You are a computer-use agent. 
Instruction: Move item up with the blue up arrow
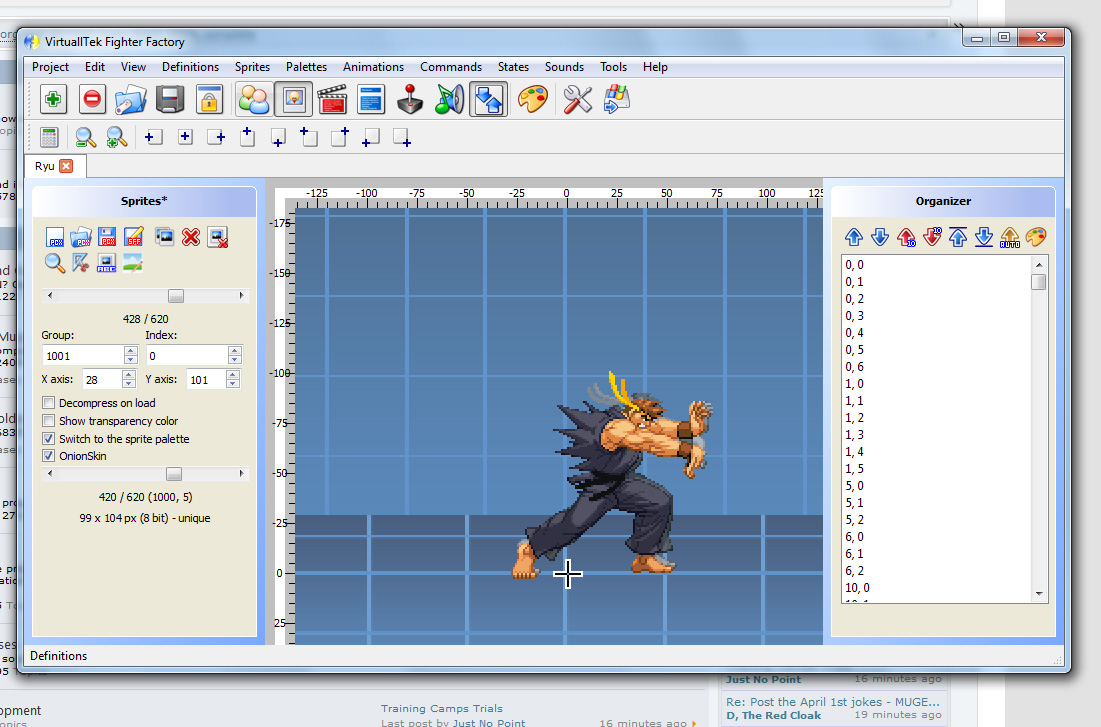coord(854,237)
